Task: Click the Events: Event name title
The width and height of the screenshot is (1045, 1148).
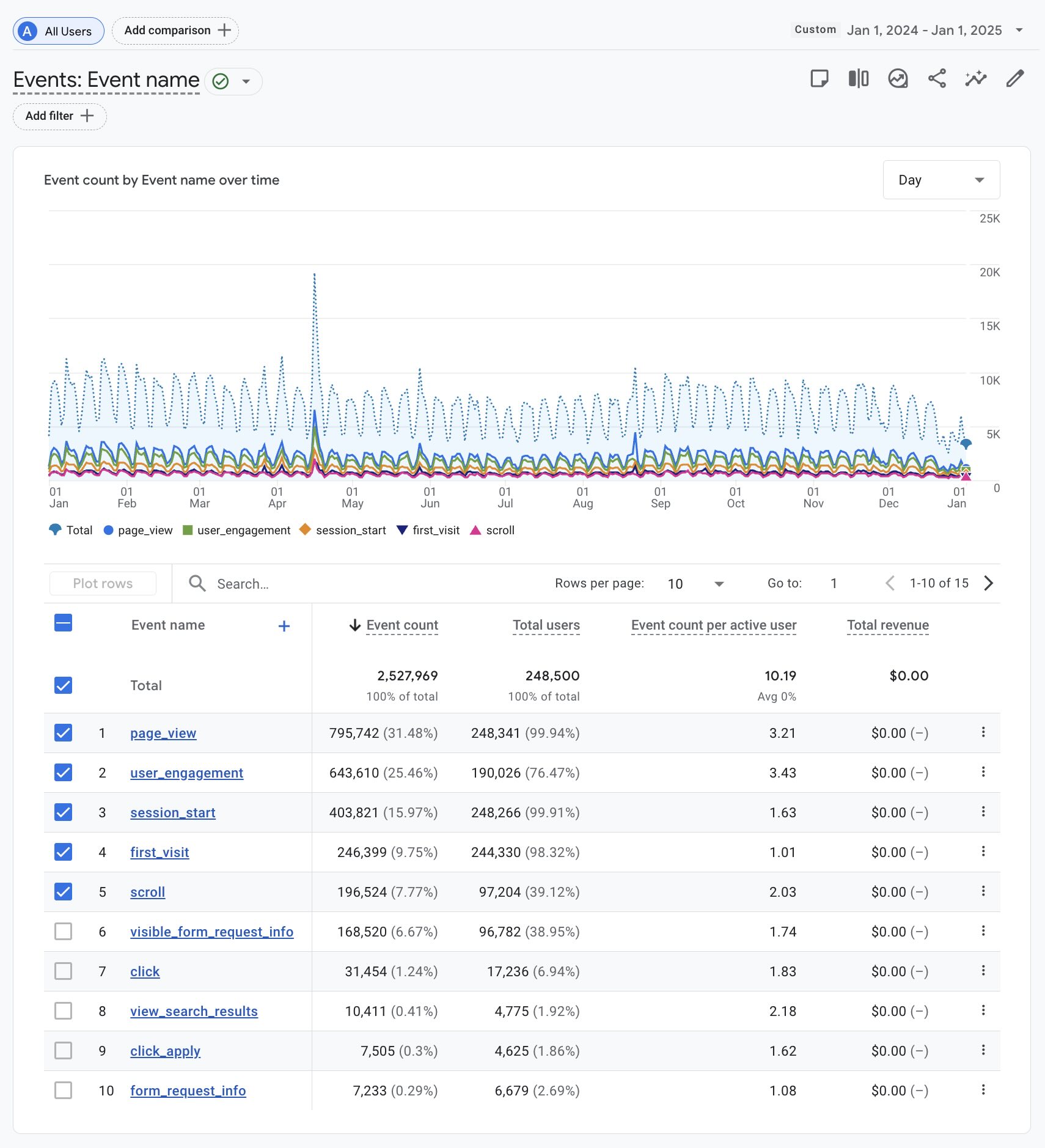Action: pyautogui.click(x=106, y=80)
